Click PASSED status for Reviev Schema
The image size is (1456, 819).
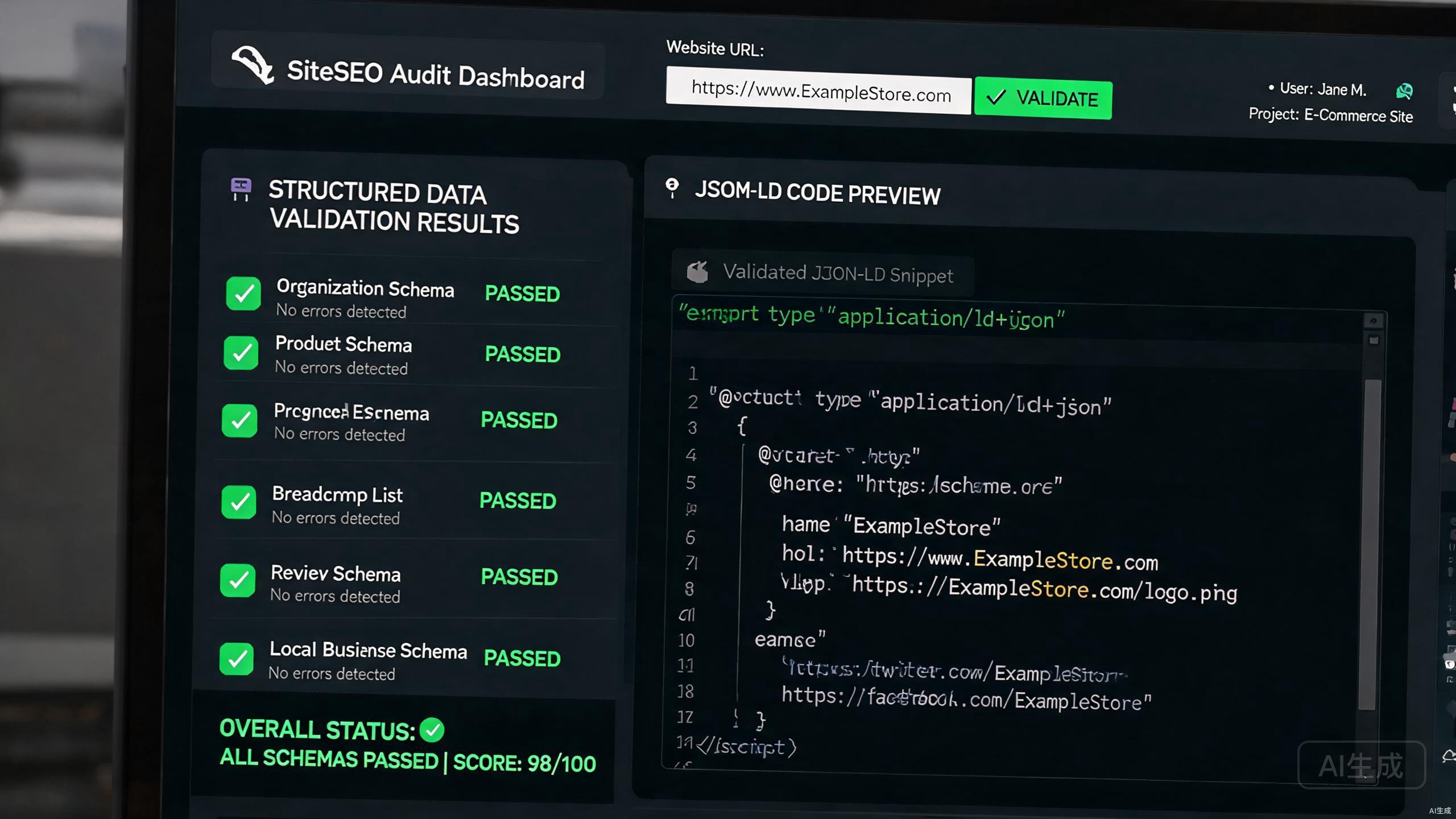pos(519,577)
